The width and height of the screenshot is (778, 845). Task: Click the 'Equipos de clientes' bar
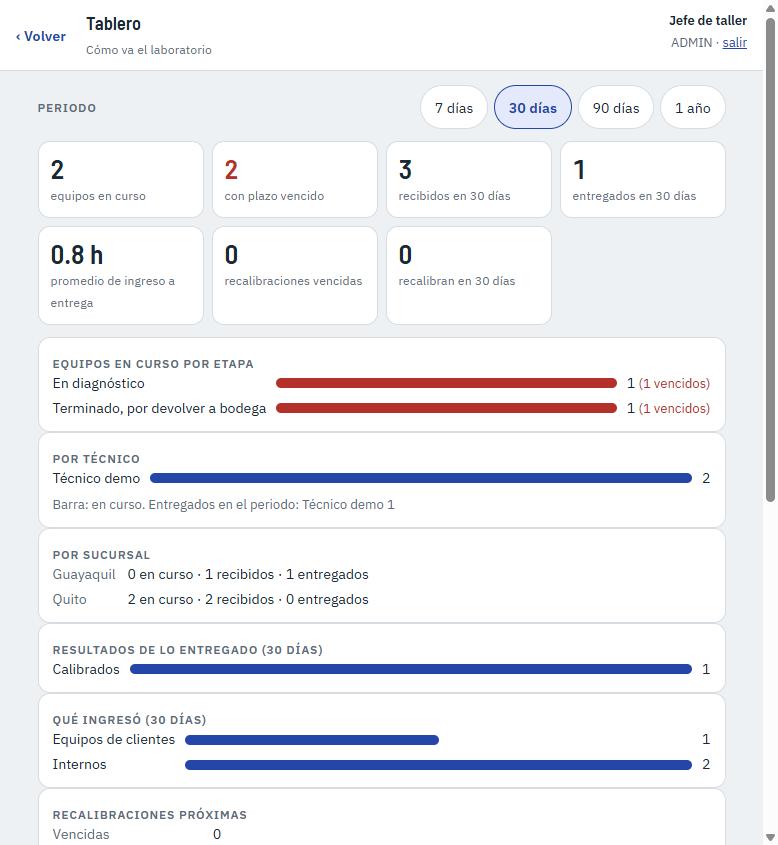click(312, 739)
